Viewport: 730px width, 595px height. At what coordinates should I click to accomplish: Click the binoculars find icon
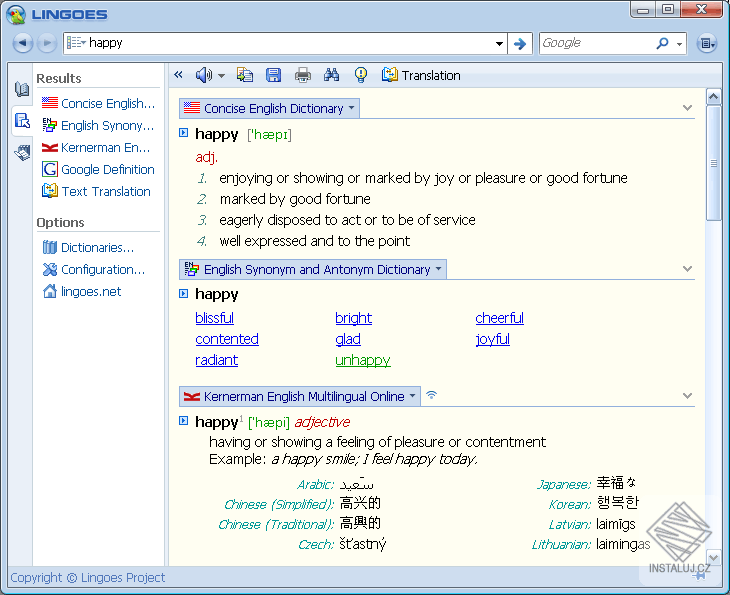[x=332, y=75]
